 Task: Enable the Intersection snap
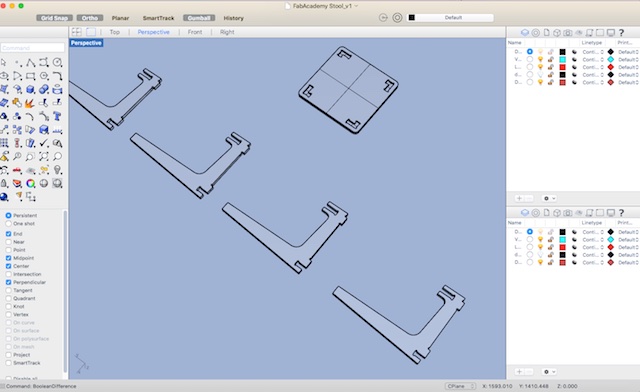(x=8, y=274)
